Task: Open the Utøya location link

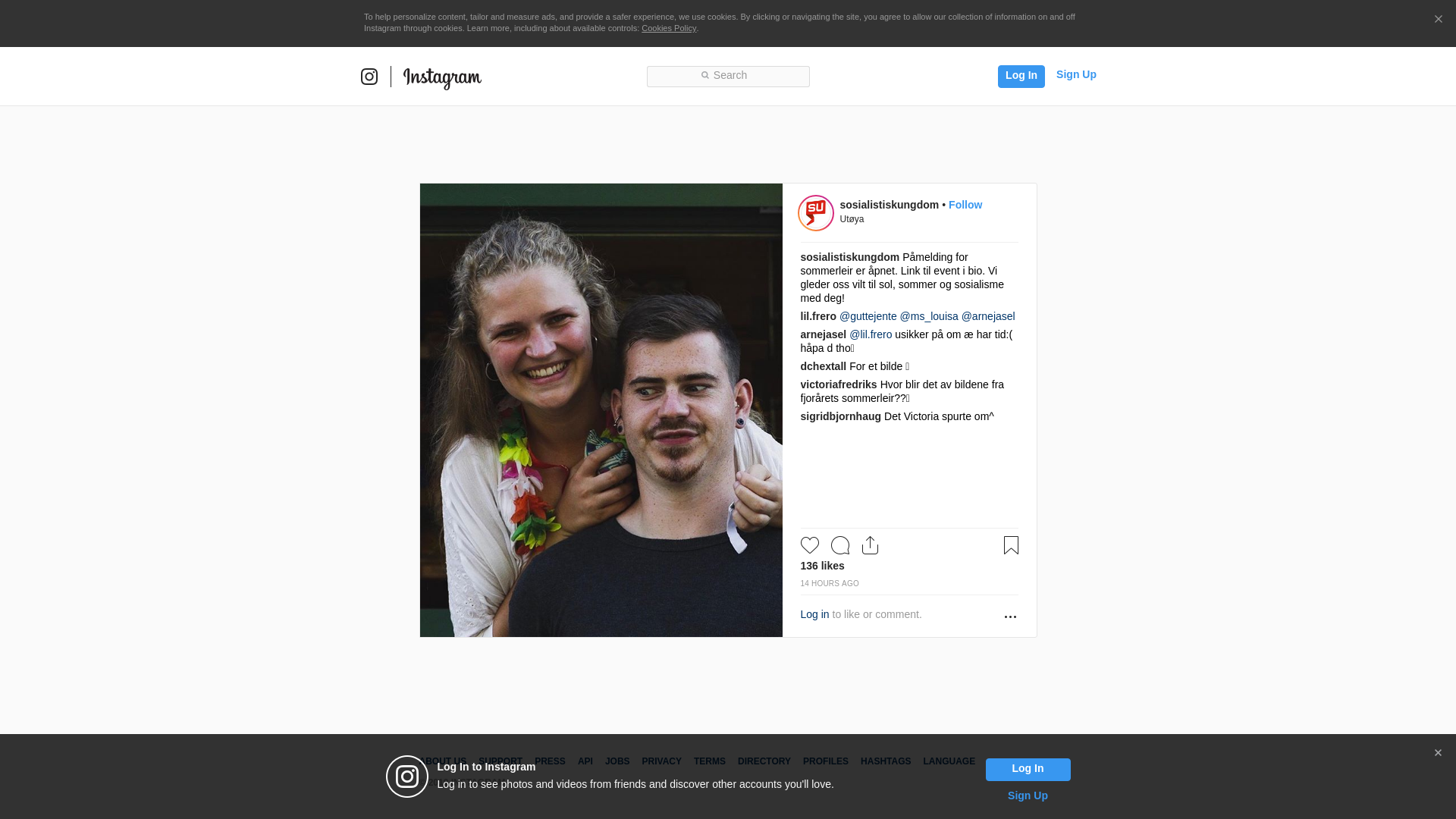Action: click(852, 219)
